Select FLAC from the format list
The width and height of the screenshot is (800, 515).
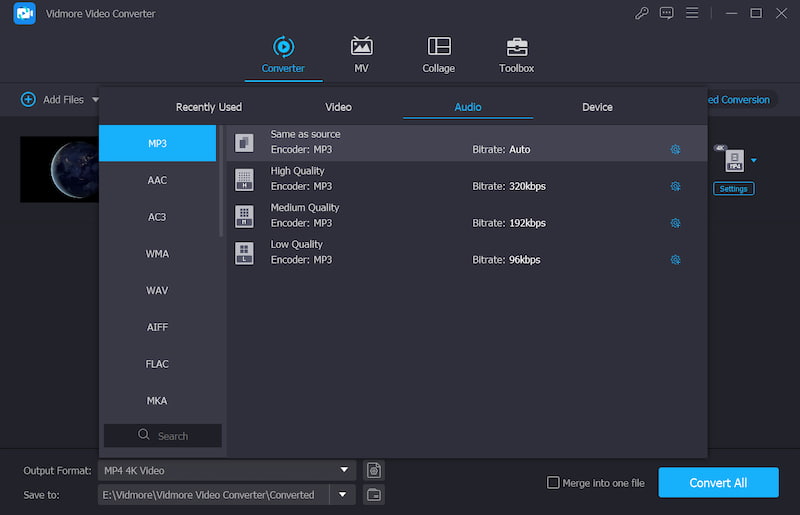(157, 364)
